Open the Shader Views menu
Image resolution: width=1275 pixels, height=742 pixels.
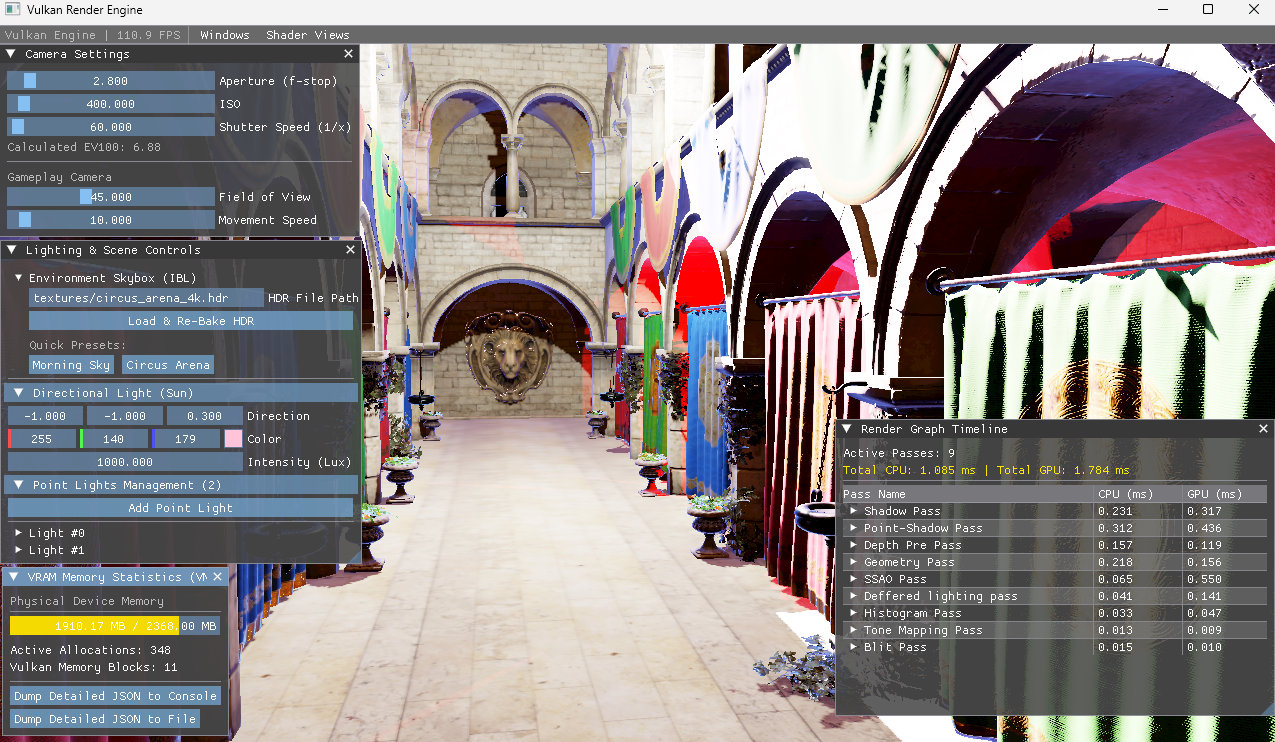[308, 35]
